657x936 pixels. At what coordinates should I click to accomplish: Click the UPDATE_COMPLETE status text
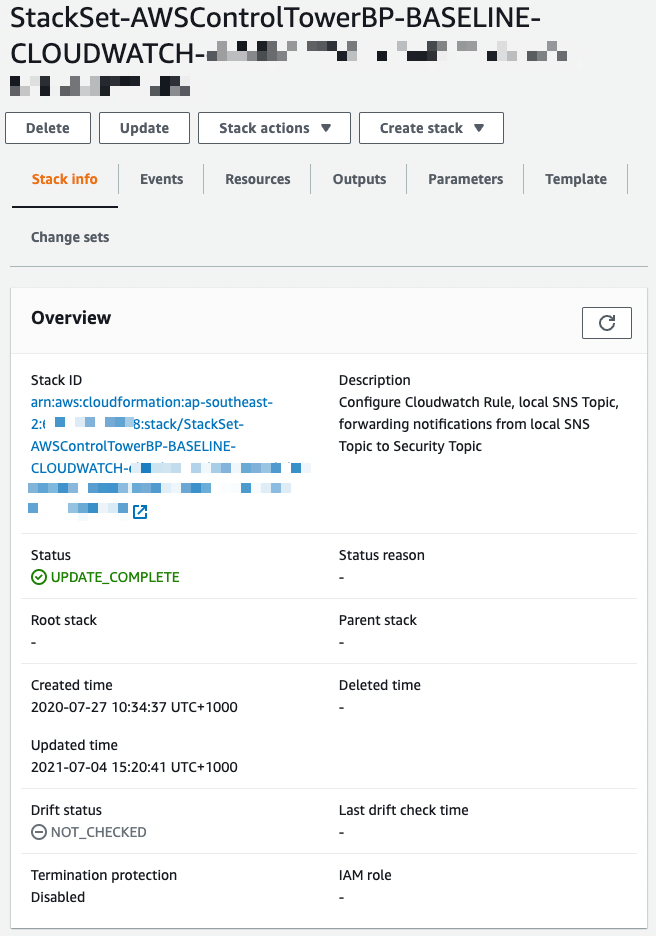pyautogui.click(x=115, y=577)
